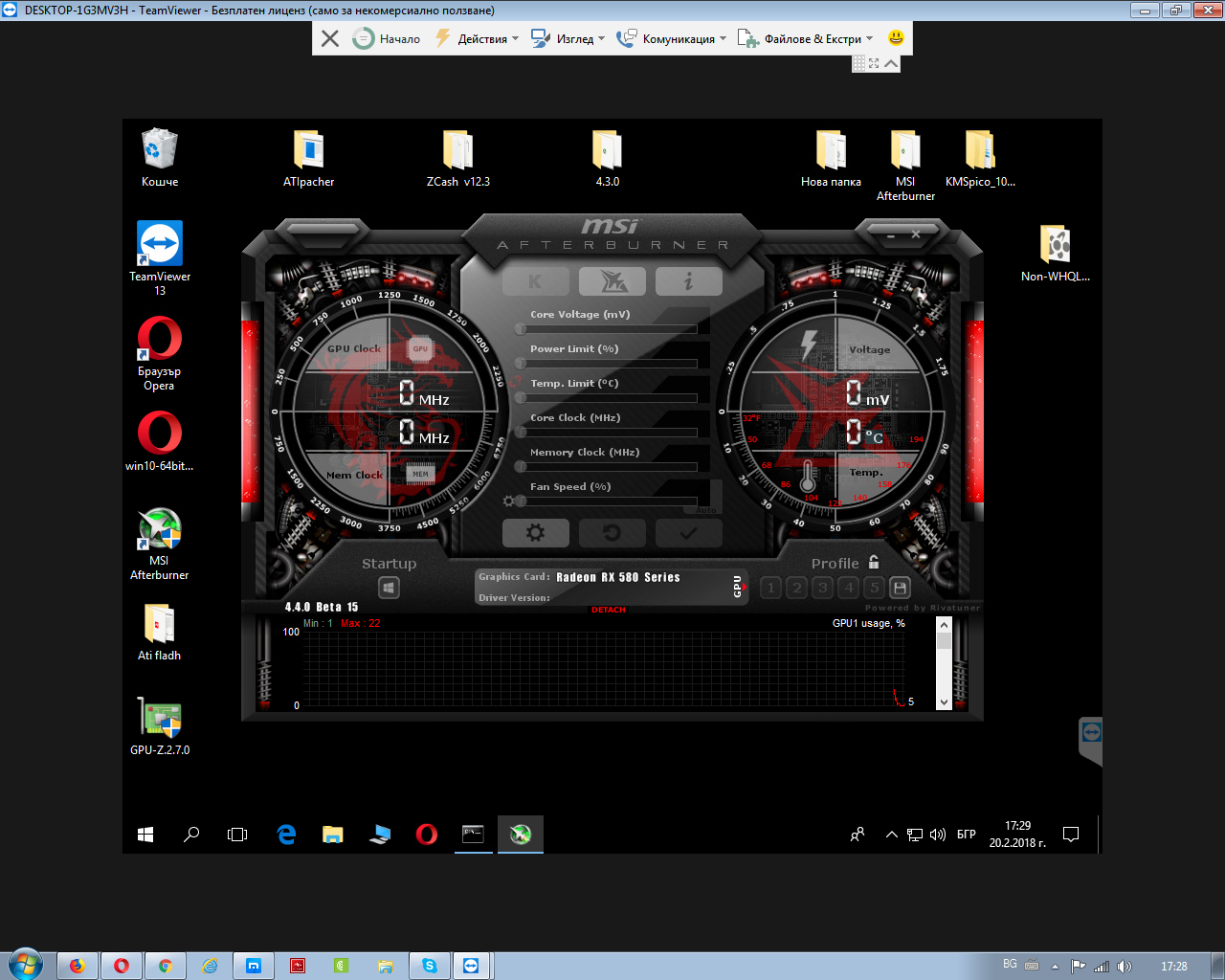Image resolution: width=1225 pixels, height=980 pixels.
Task: Open Edge in remote taskbar
Action: [286, 835]
